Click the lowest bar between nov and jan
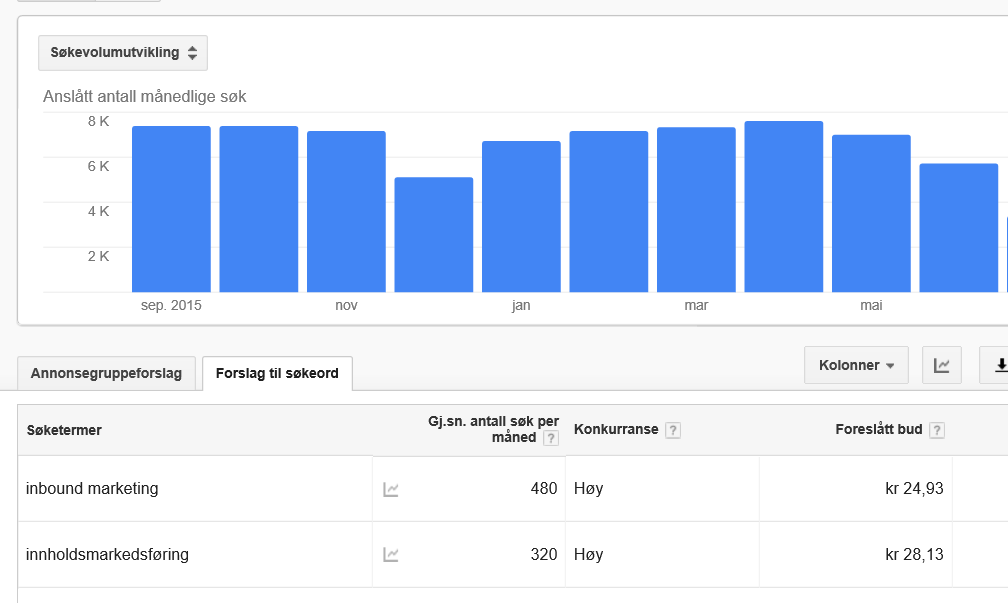 click(434, 235)
